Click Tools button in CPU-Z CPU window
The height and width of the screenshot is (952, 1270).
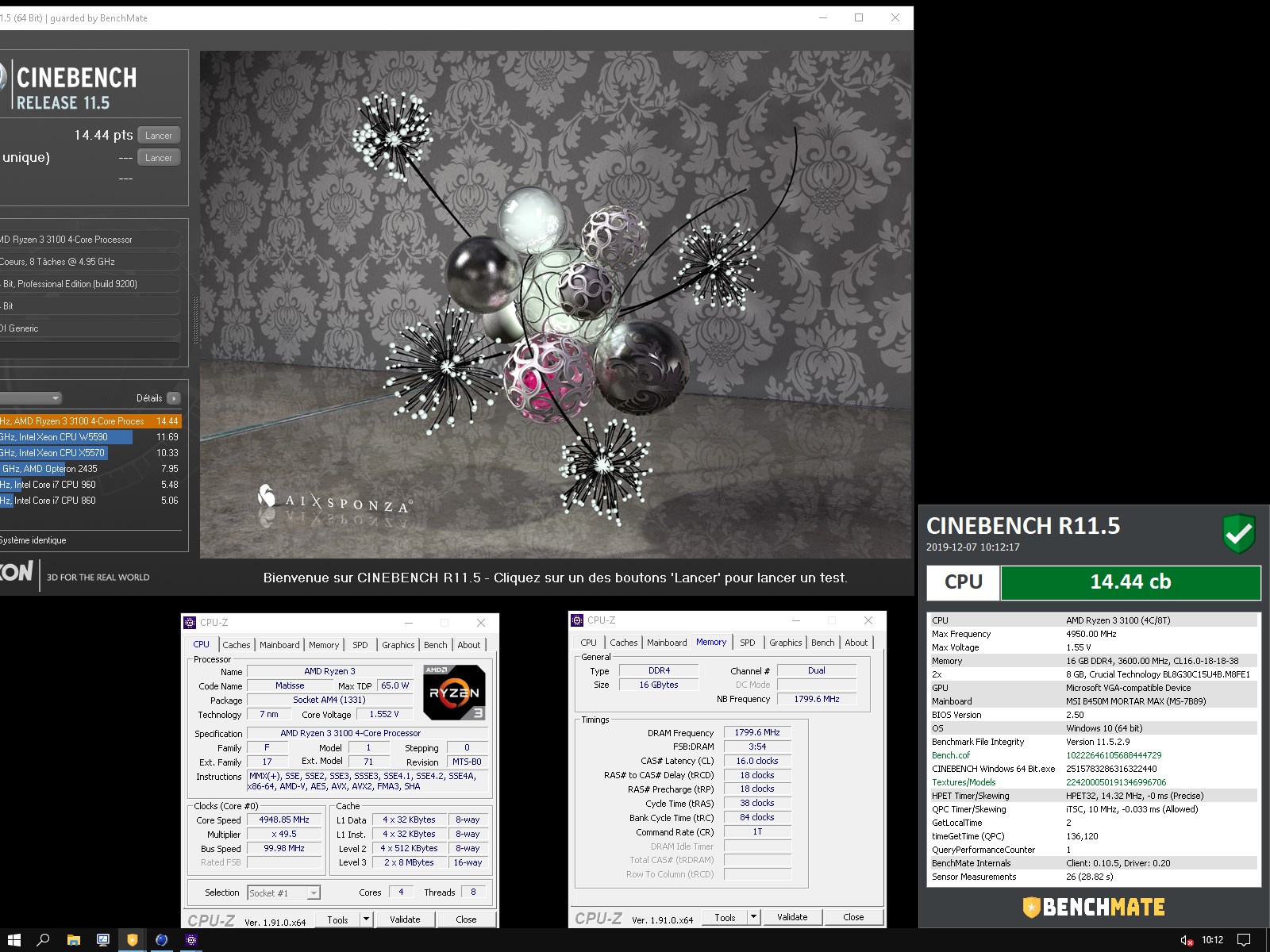pos(337,919)
